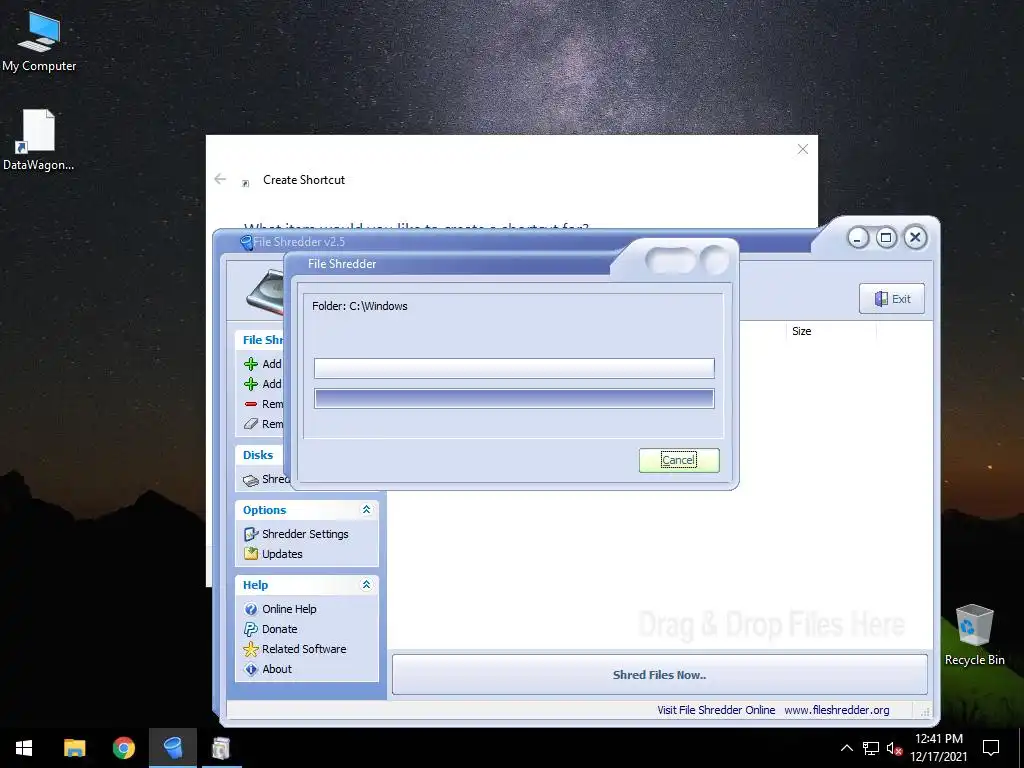Open Online Help entry
This screenshot has width=1024, height=768.
click(289, 609)
